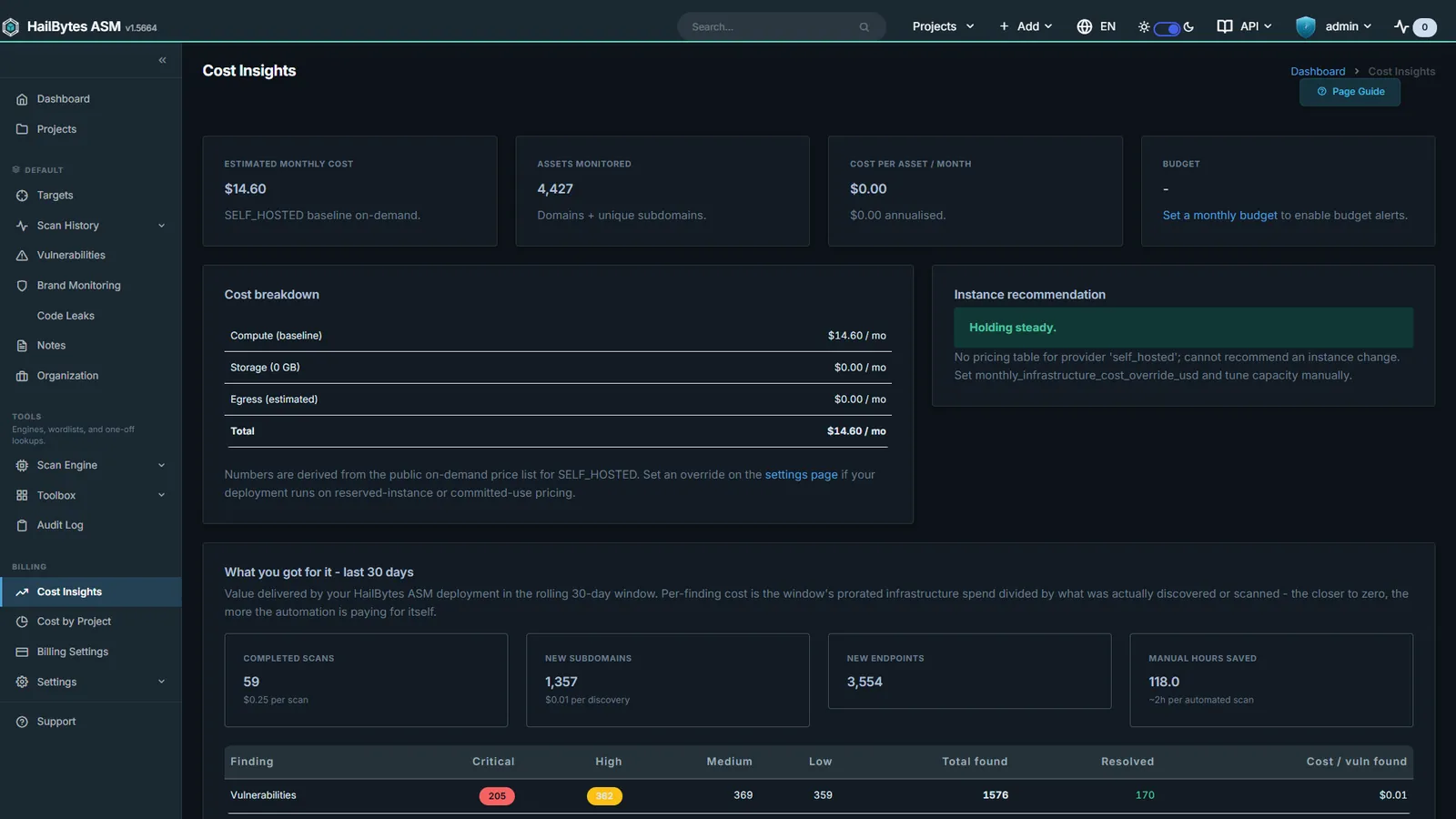Open Organization in sidebar
Viewport: 1456px width, 819px height.
90,376
